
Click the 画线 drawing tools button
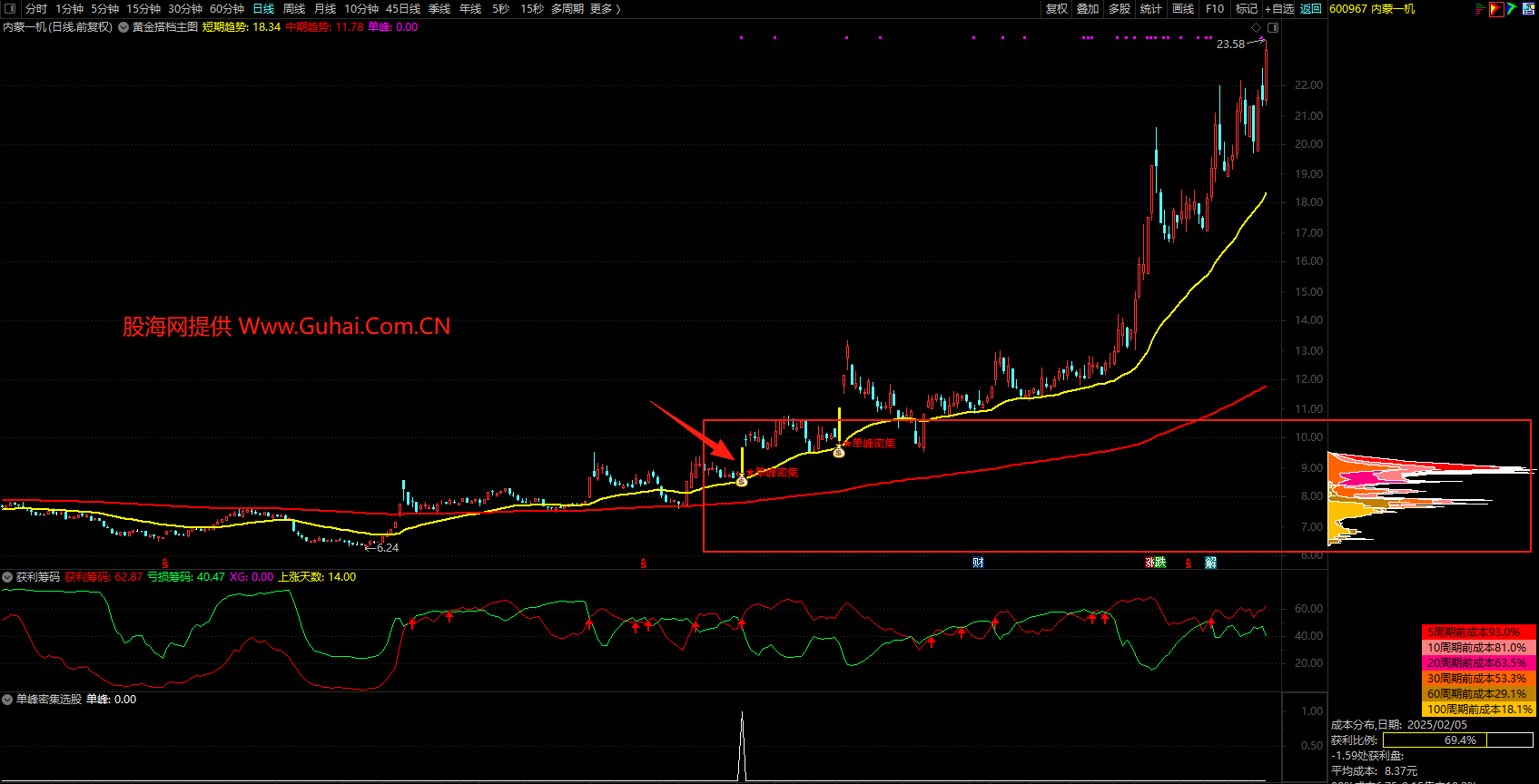pos(1183,9)
